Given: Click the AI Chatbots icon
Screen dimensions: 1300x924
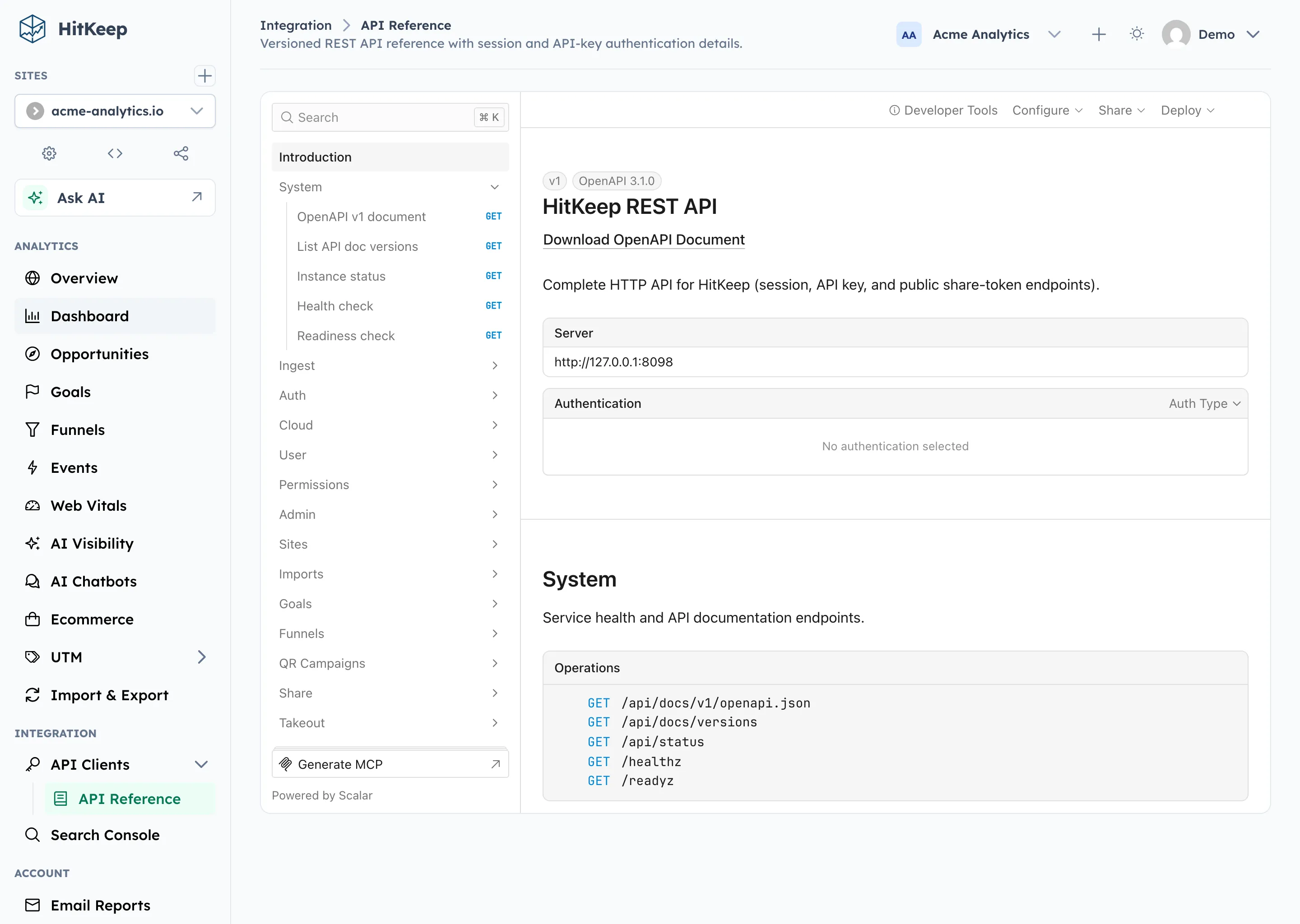Looking at the screenshot, I should 32,581.
